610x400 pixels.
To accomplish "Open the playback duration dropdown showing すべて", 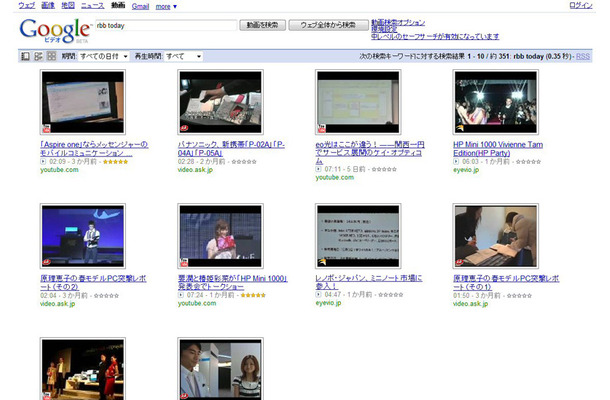I will coord(183,56).
